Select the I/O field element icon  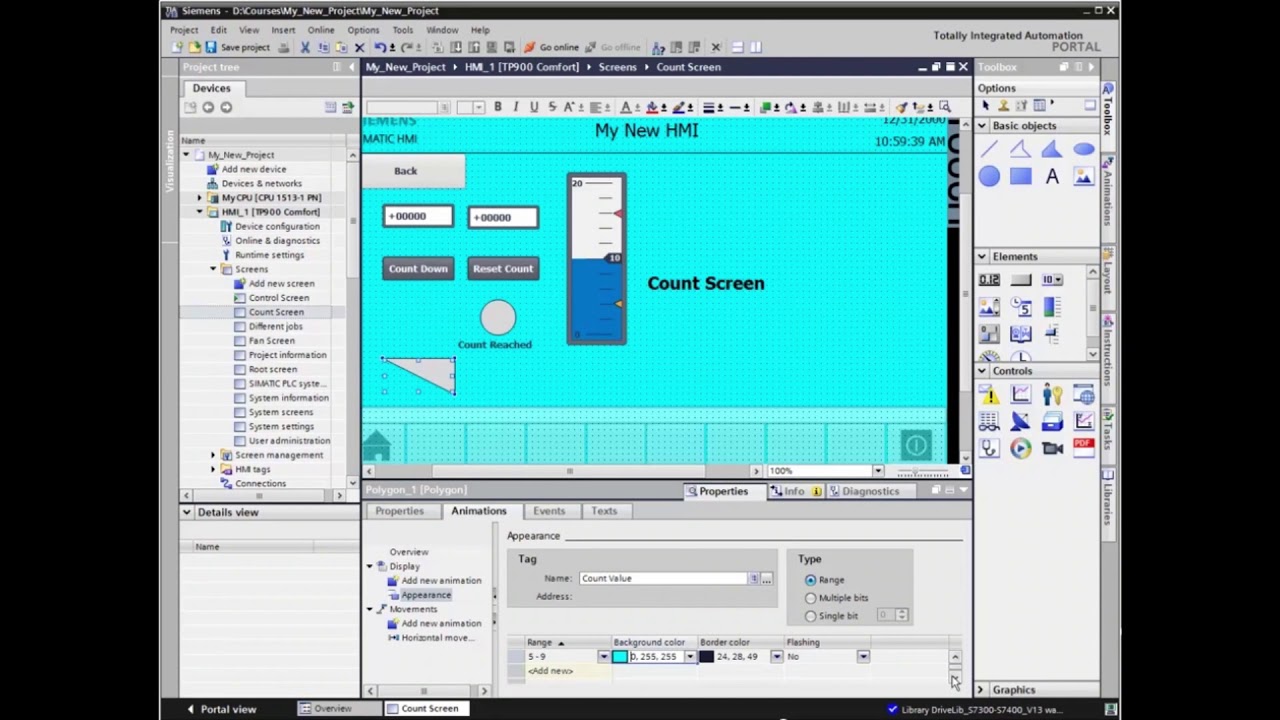pyautogui.click(x=989, y=280)
